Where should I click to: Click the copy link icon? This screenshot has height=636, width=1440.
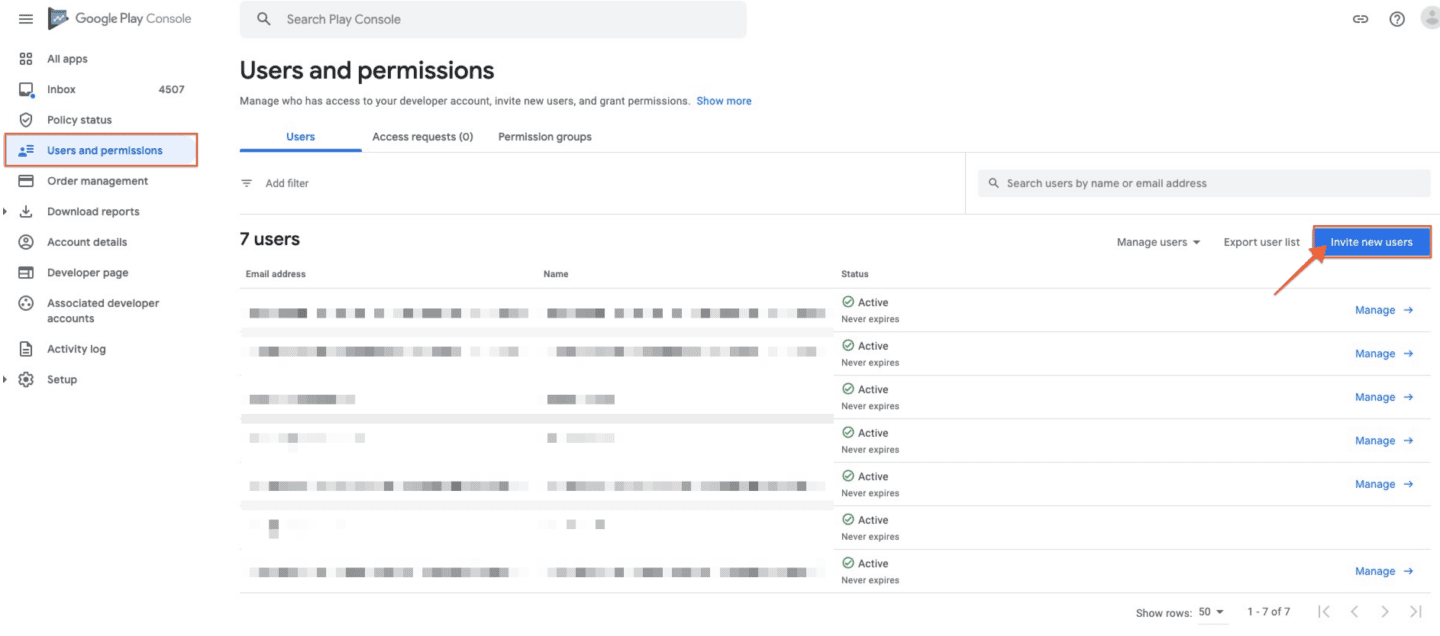click(x=1360, y=19)
